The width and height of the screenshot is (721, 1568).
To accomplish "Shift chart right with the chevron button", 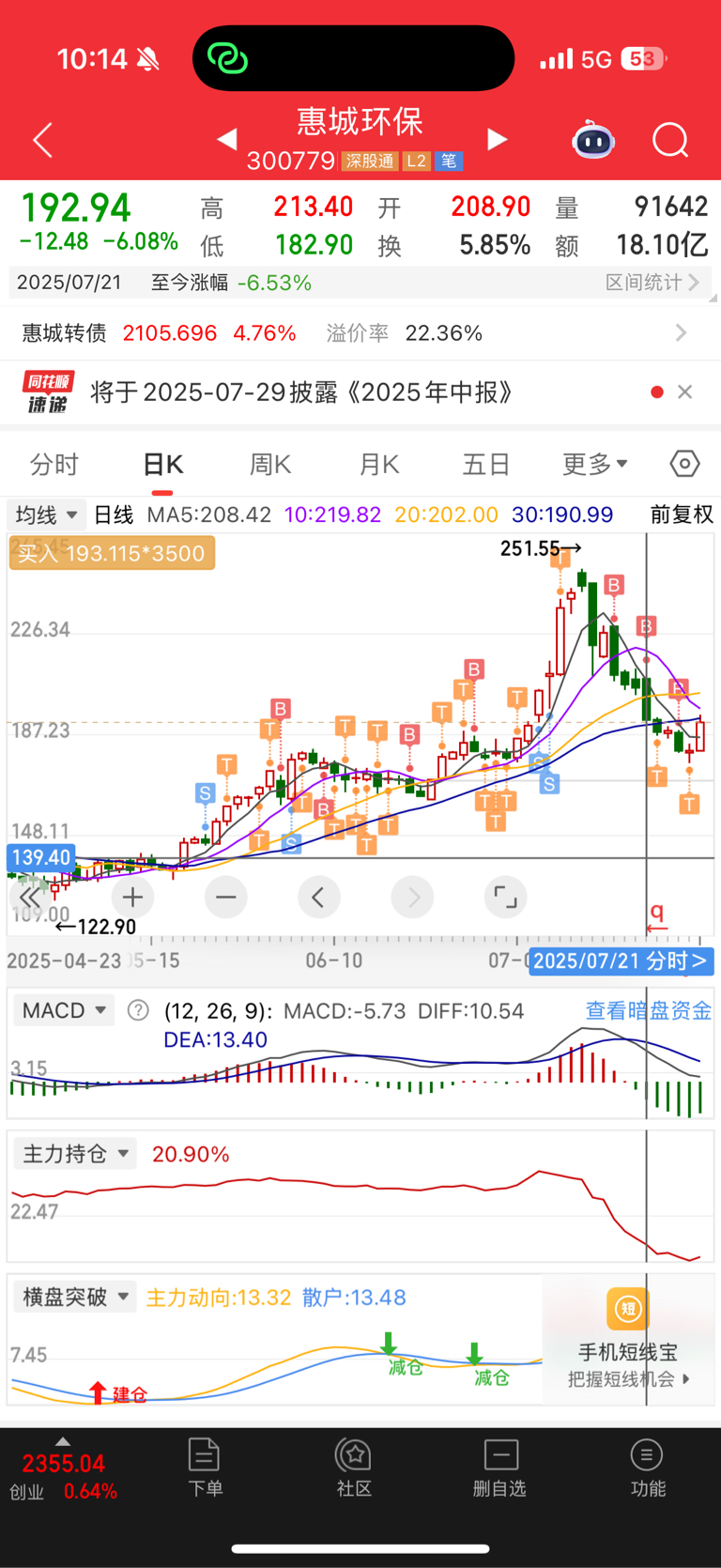I will pyautogui.click(x=412, y=898).
